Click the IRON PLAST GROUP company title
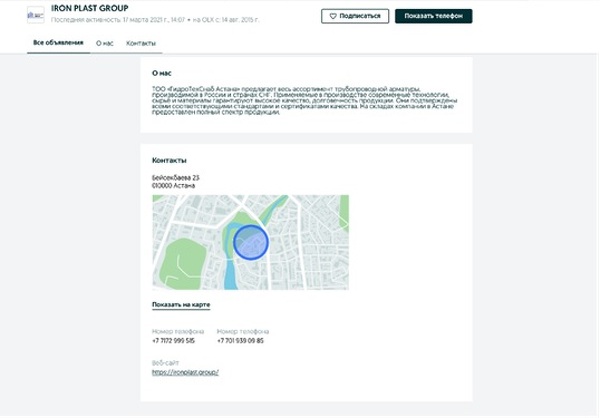 pos(90,8)
